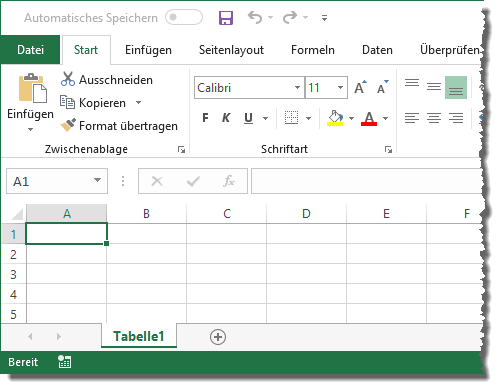Align text to middle of cell
The height and width of the screenshot is (389, 501).
tap(434, 87)
